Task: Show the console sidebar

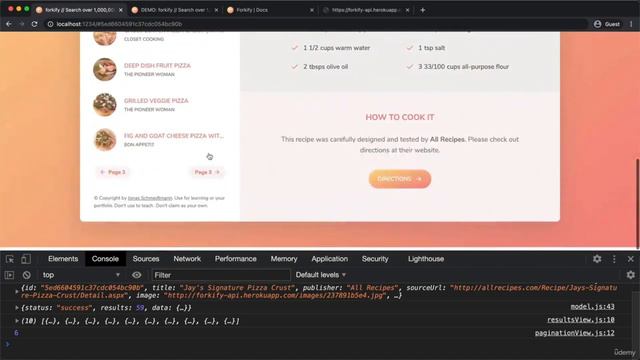Action: pyautogui.click(x=9, y=275)
